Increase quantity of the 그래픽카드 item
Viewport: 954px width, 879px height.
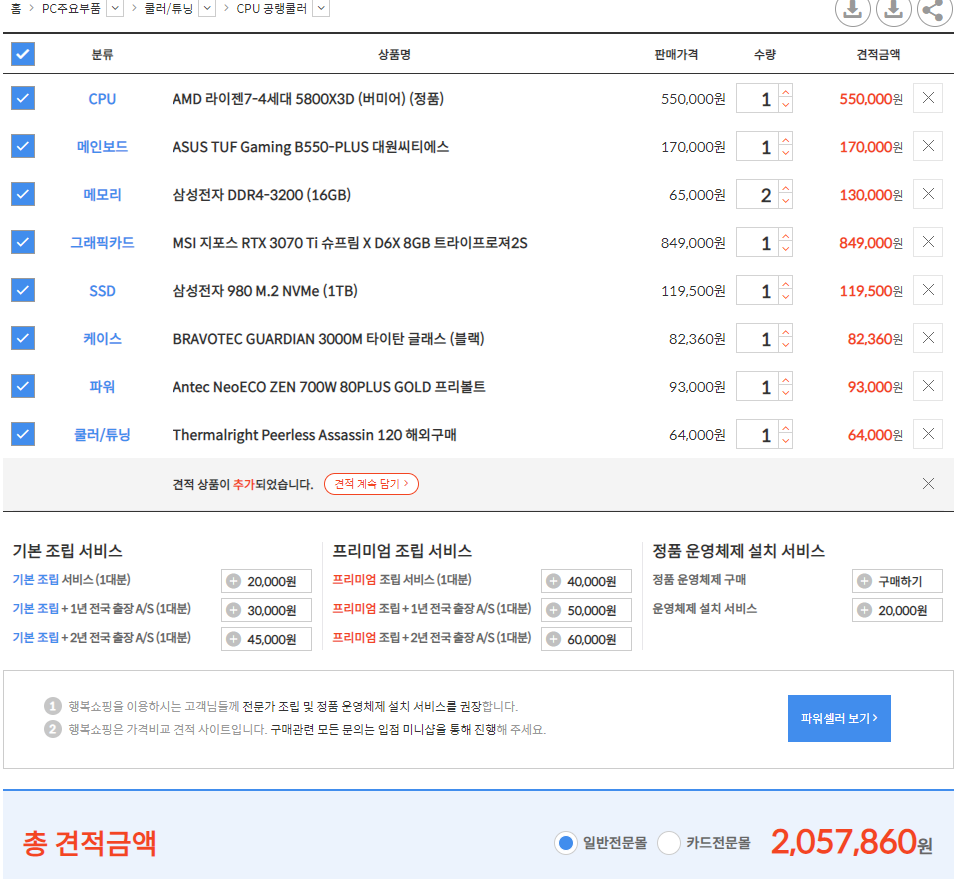click(x=785, y=235)
